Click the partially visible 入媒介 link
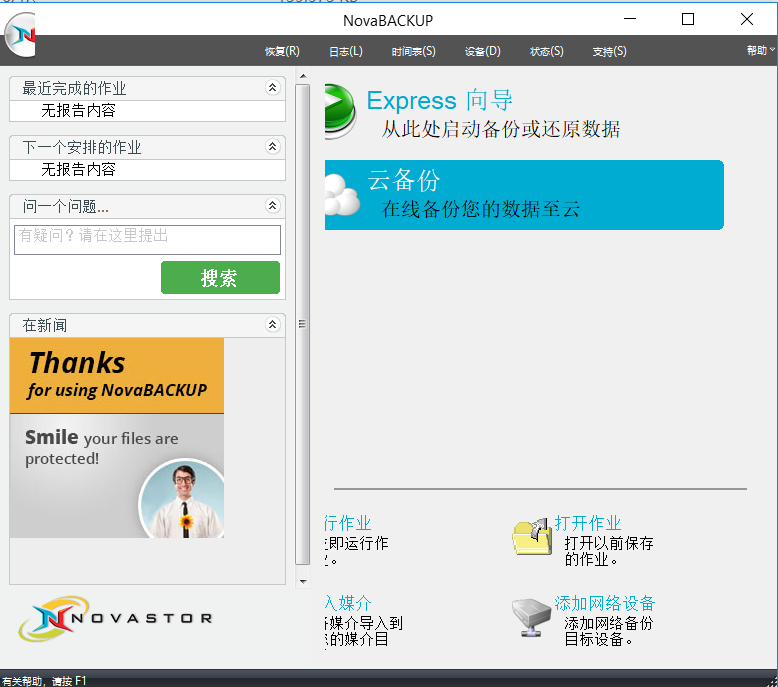778x687 pixels. [x=348, y=603]
